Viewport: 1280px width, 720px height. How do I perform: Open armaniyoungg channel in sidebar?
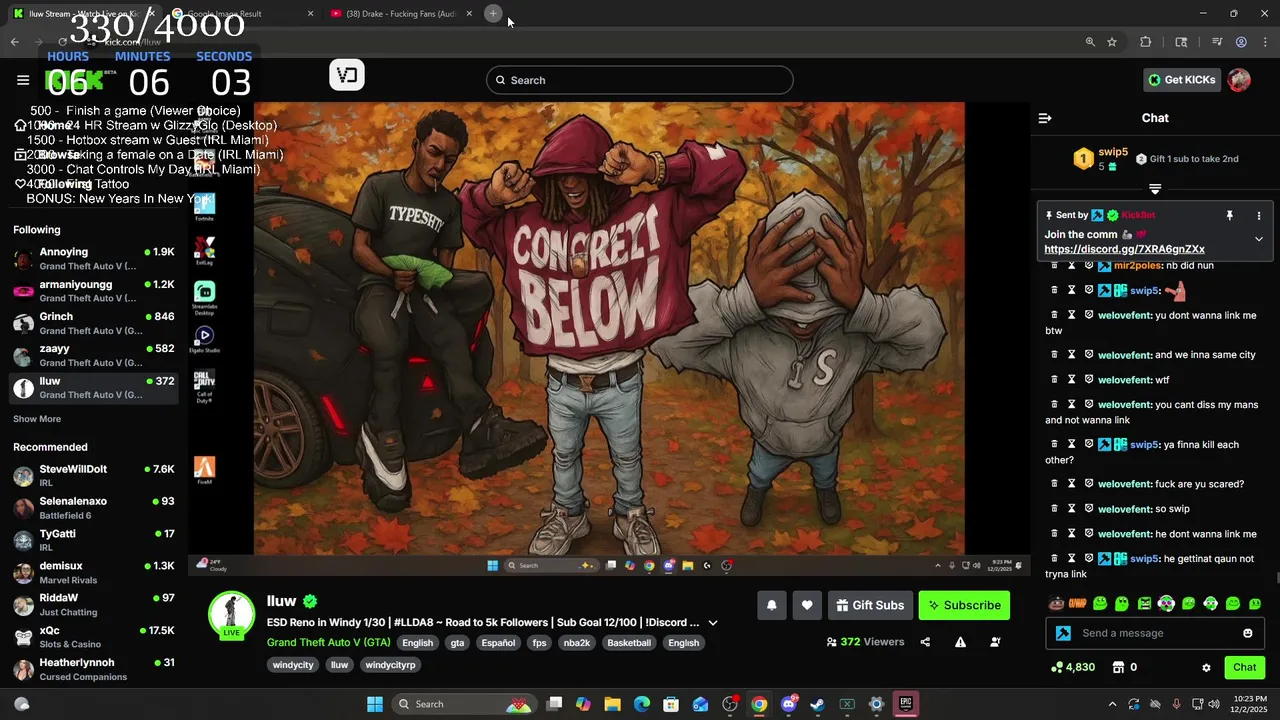[x=94, y=291]
